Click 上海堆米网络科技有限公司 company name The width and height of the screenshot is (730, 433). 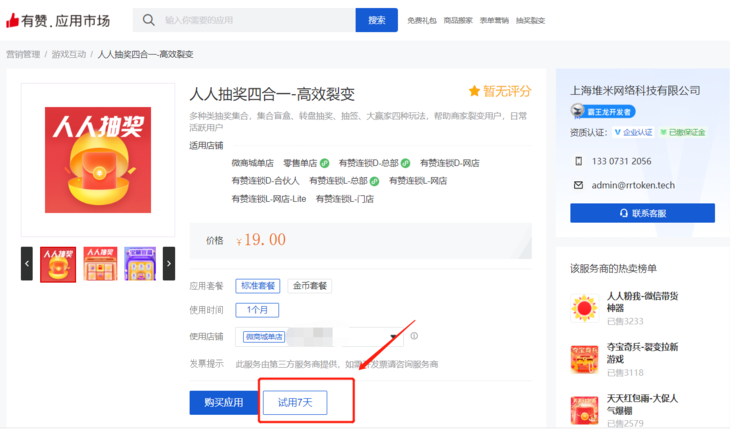635,90
